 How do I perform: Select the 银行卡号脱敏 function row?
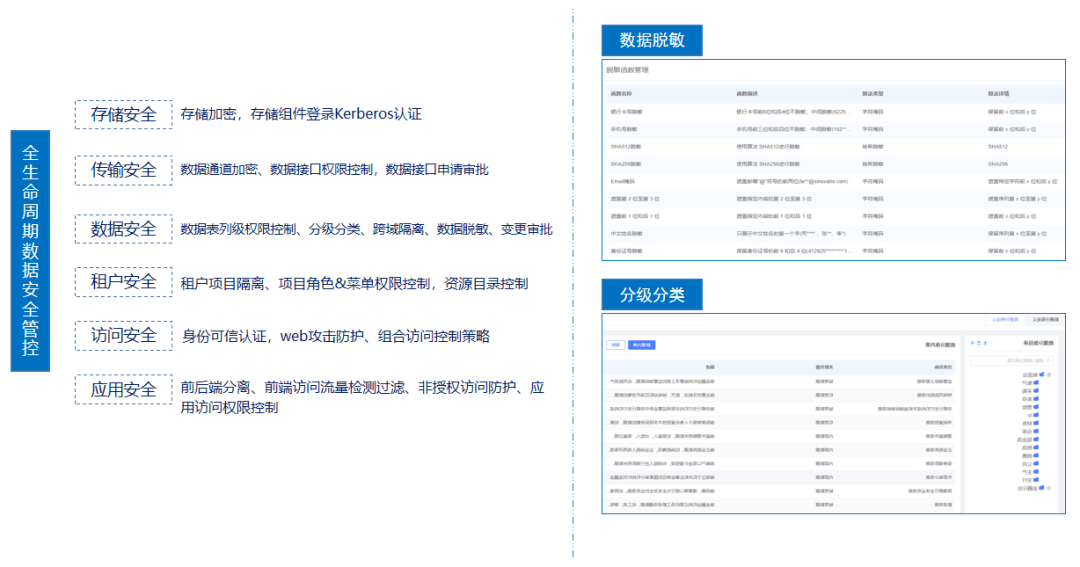630,112
